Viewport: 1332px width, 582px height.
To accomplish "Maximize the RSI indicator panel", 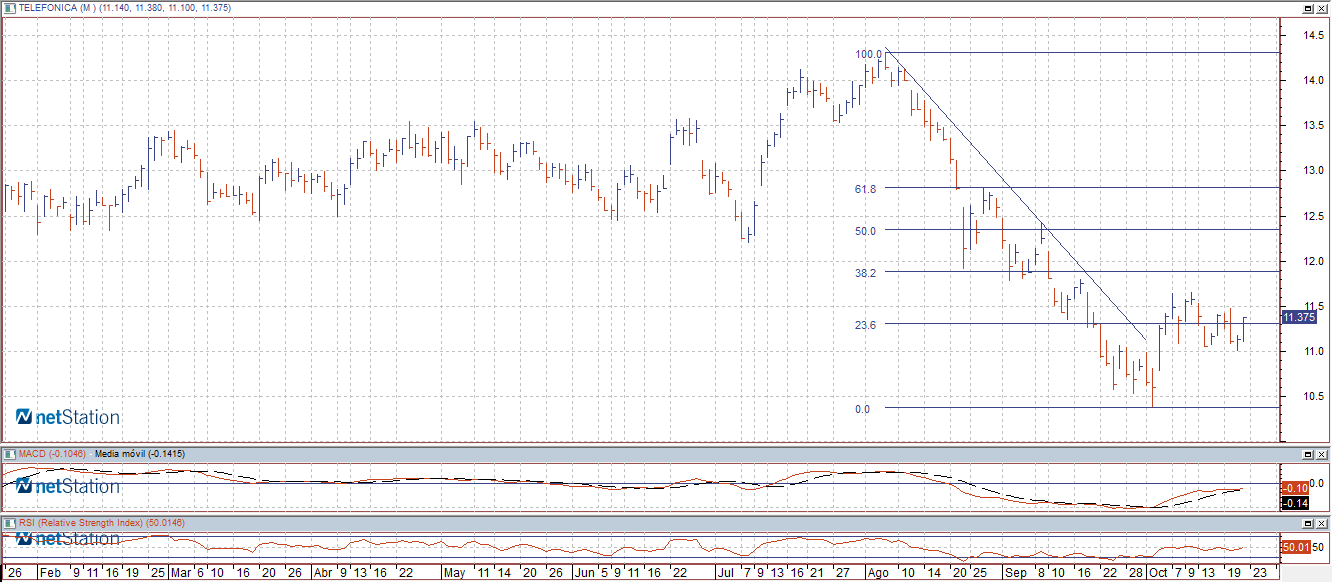I will click(x=1307, y=523).
